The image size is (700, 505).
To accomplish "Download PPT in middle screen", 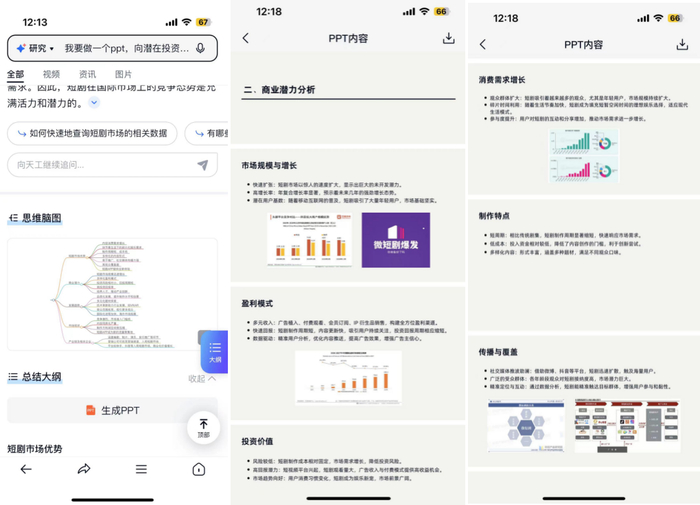I will point(449,38).
